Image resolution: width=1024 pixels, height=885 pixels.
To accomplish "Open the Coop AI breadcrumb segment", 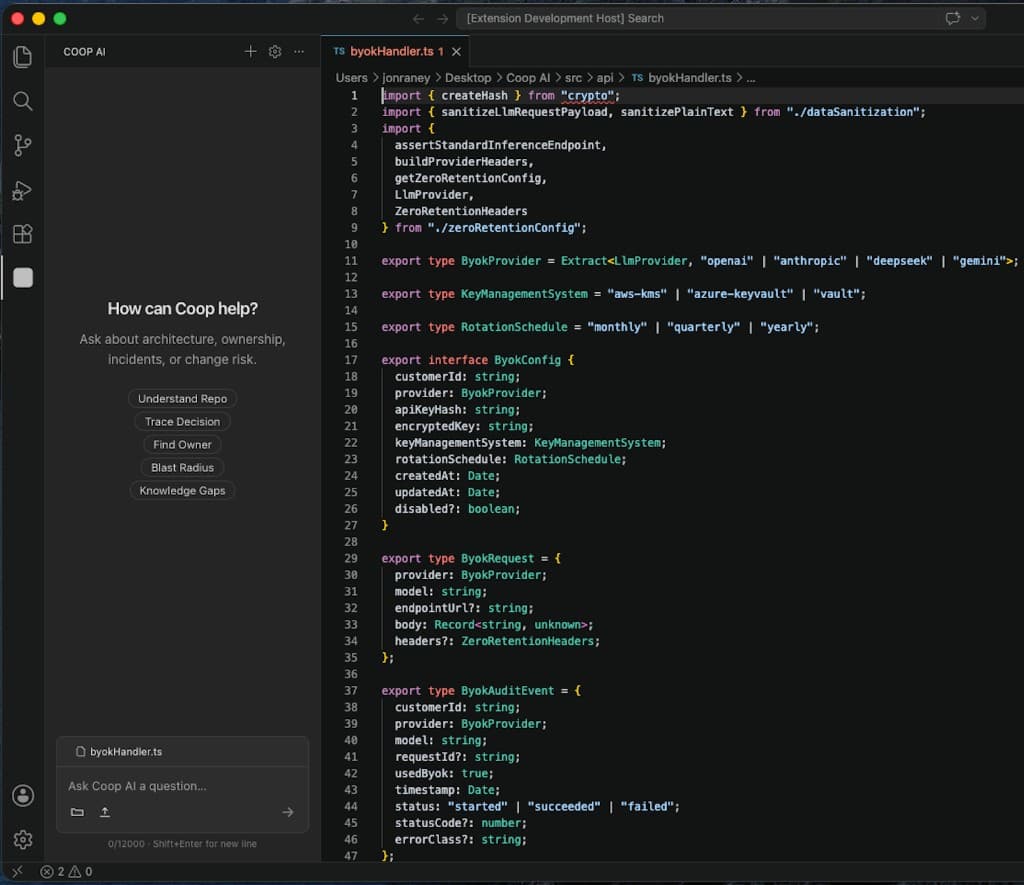I will pos(528,78).
